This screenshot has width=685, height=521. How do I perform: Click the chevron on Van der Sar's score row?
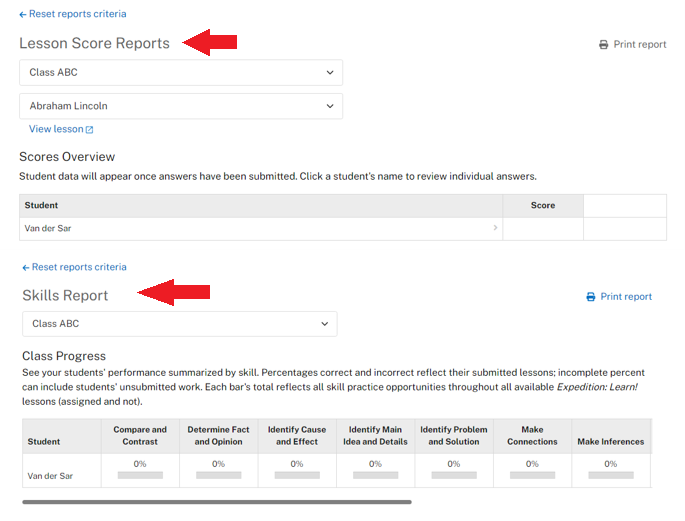(x=495, y=228)
